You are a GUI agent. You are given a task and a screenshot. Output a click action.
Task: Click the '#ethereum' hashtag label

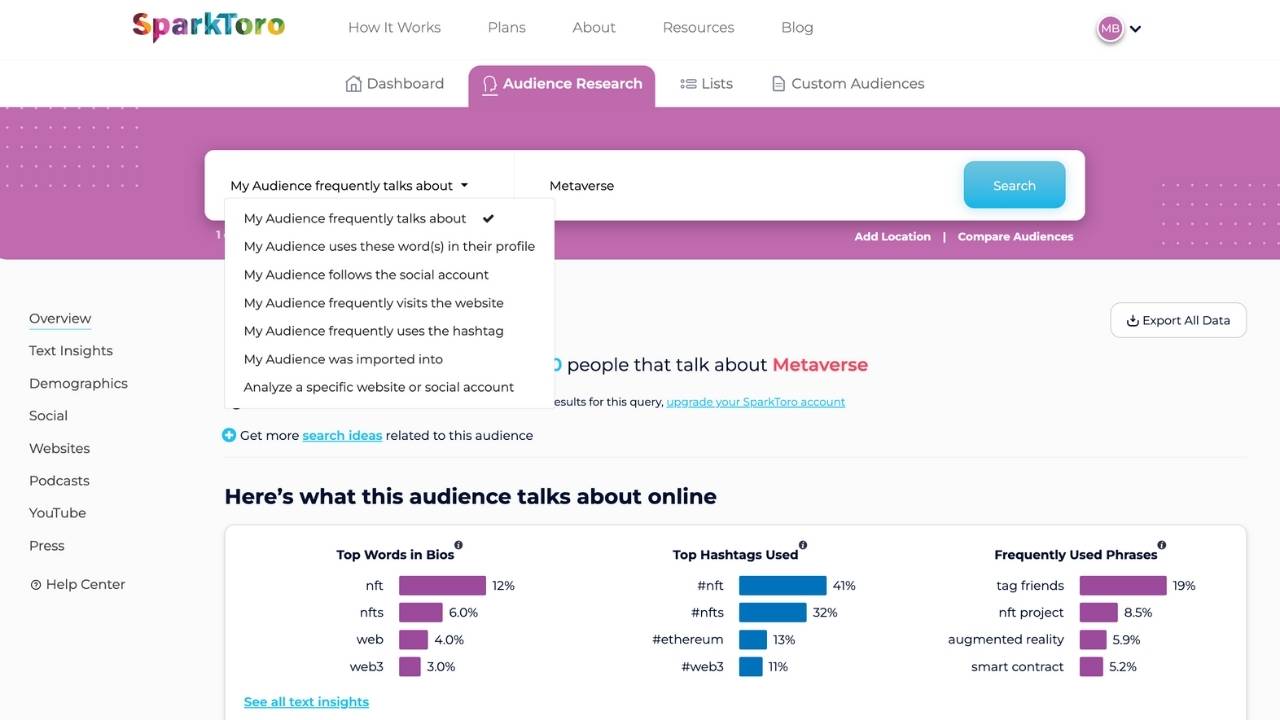[688, 640]
